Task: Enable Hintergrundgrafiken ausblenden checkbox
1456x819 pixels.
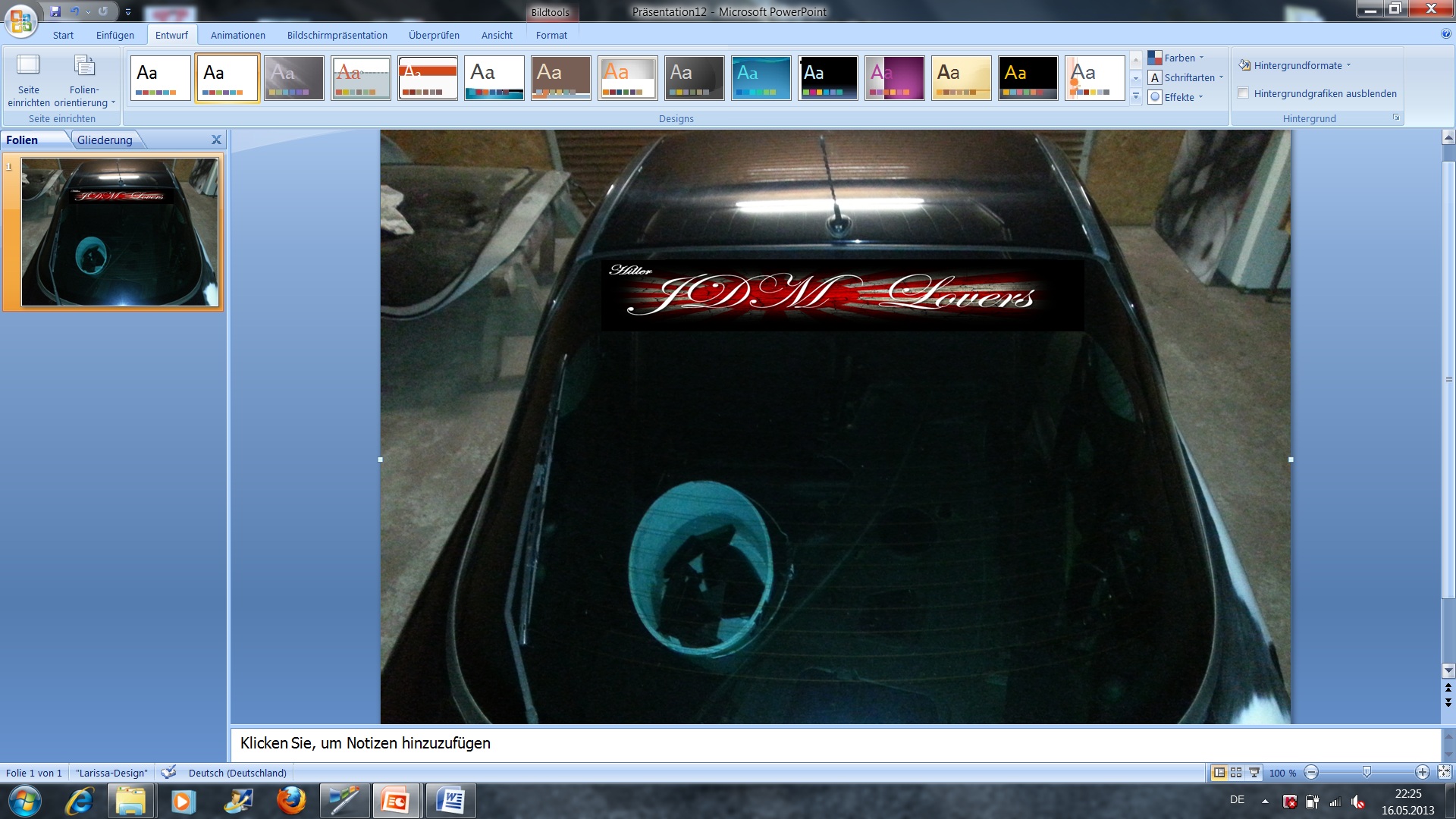Action: [1244, 93]
